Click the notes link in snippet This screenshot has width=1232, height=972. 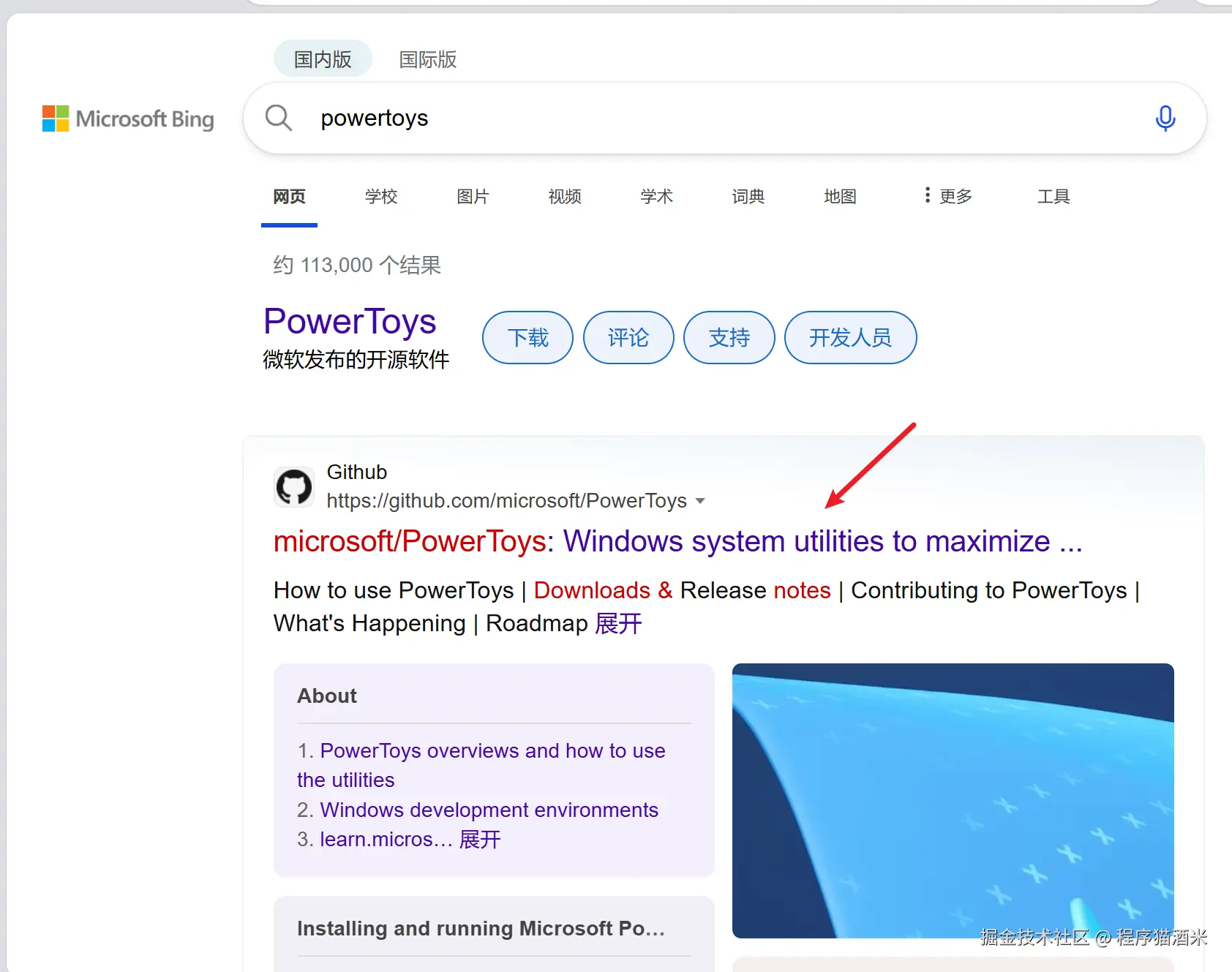coord(802,591)
